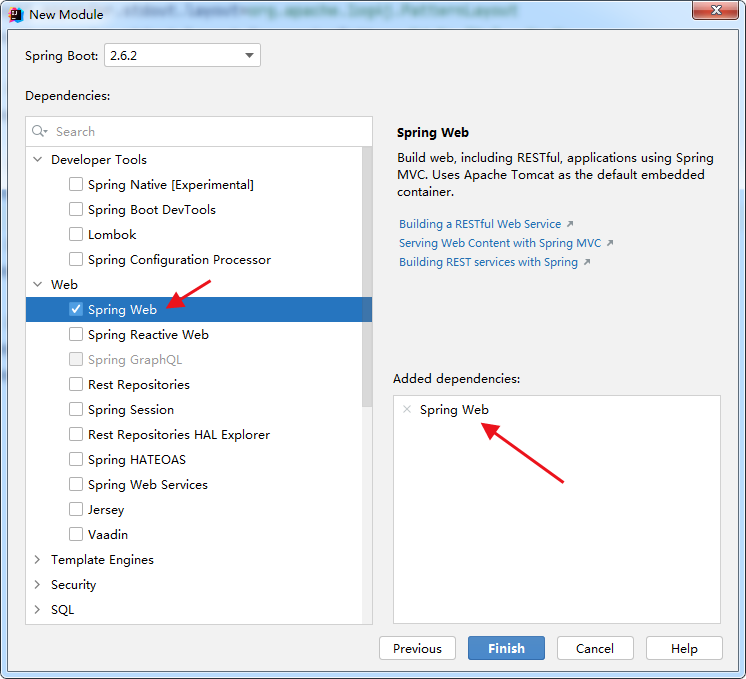Tick the Jersey checkbox
Viewport: 746px width, 679px height.
click(76, 509)
